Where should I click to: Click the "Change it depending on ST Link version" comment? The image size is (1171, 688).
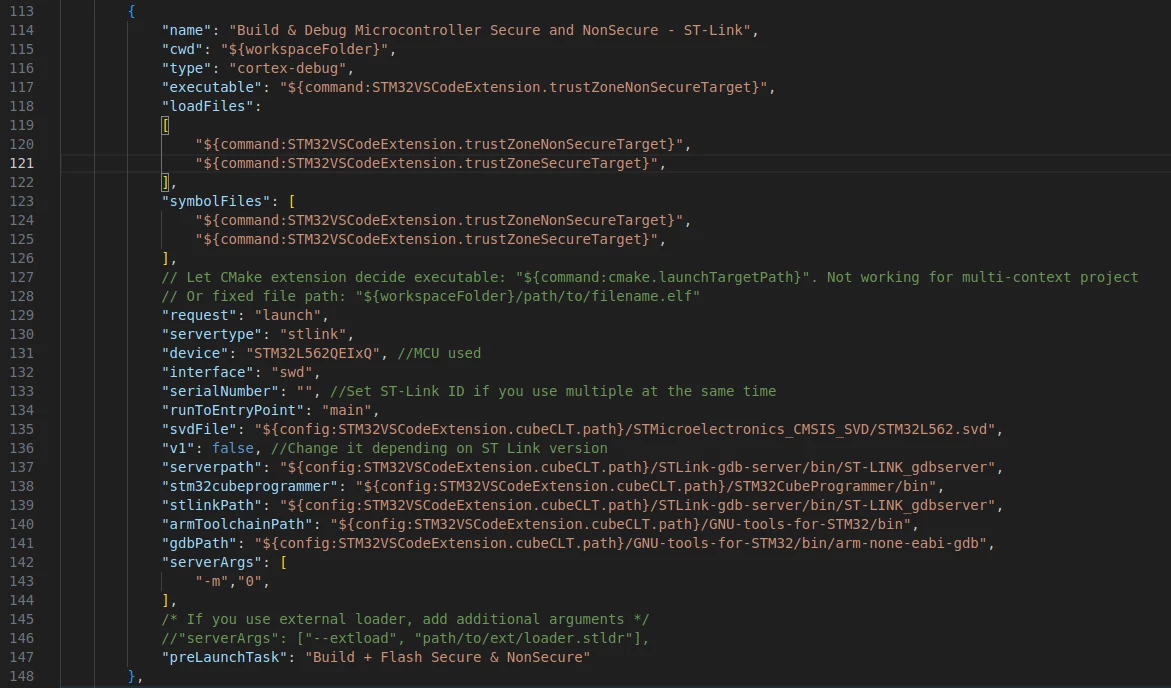click(439, 448)
